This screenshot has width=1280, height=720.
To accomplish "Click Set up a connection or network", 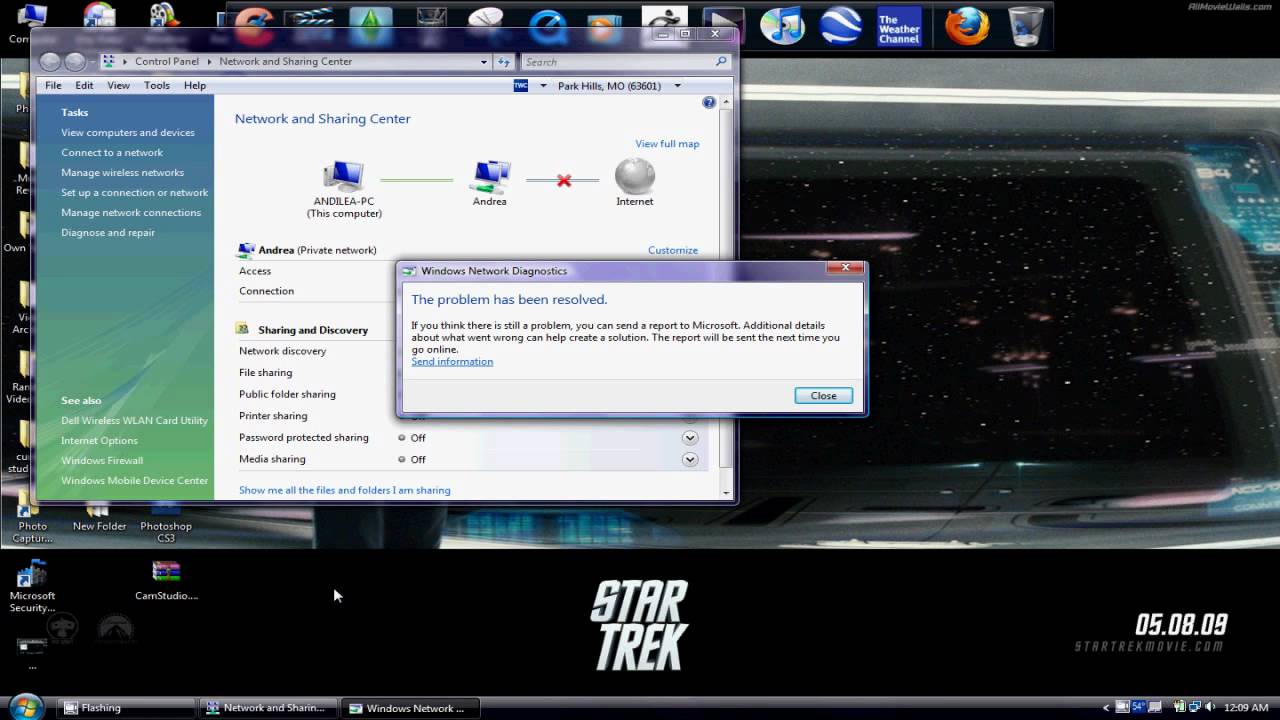I will [135, 193].
